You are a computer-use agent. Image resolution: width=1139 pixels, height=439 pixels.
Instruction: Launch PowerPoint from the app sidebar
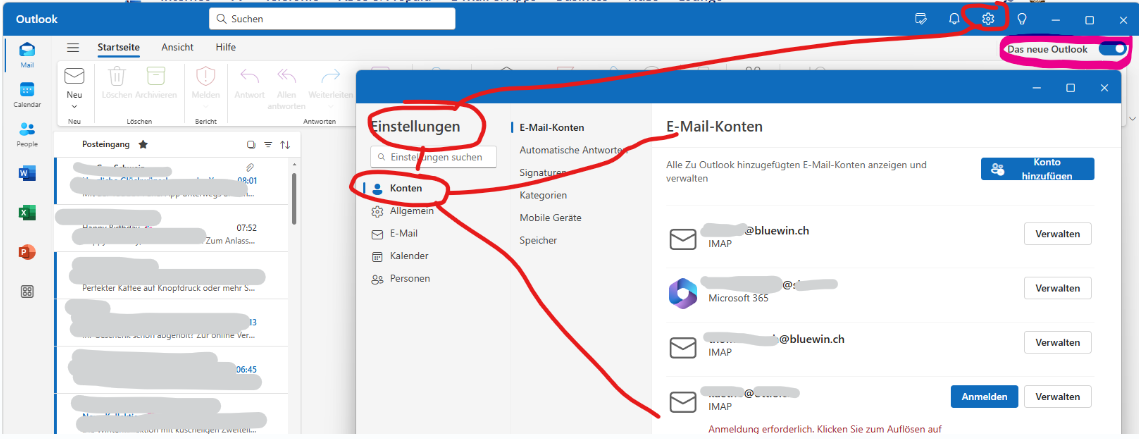tap(27, 252)
